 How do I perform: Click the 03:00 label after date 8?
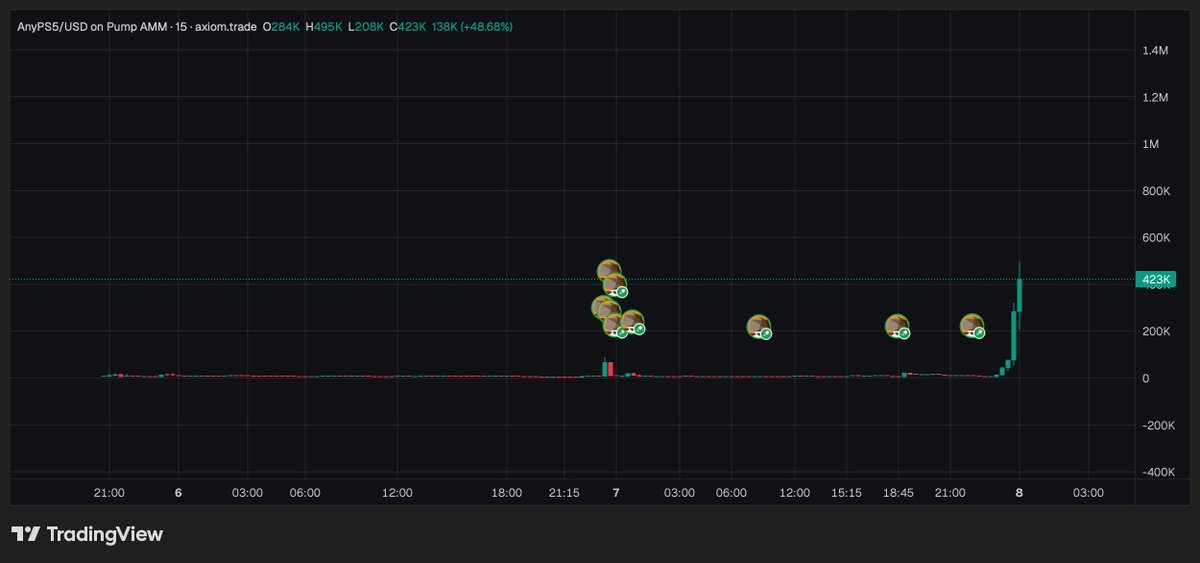pyautogui.click(x=1088, y=493)
